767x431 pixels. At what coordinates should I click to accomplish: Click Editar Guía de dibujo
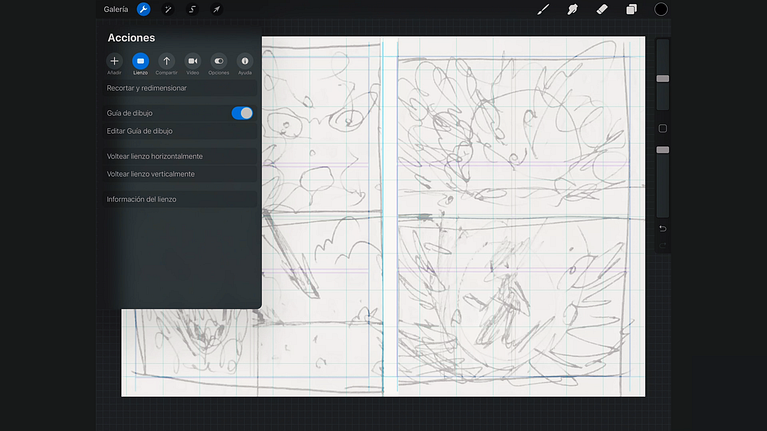click(x=140, y=131)
